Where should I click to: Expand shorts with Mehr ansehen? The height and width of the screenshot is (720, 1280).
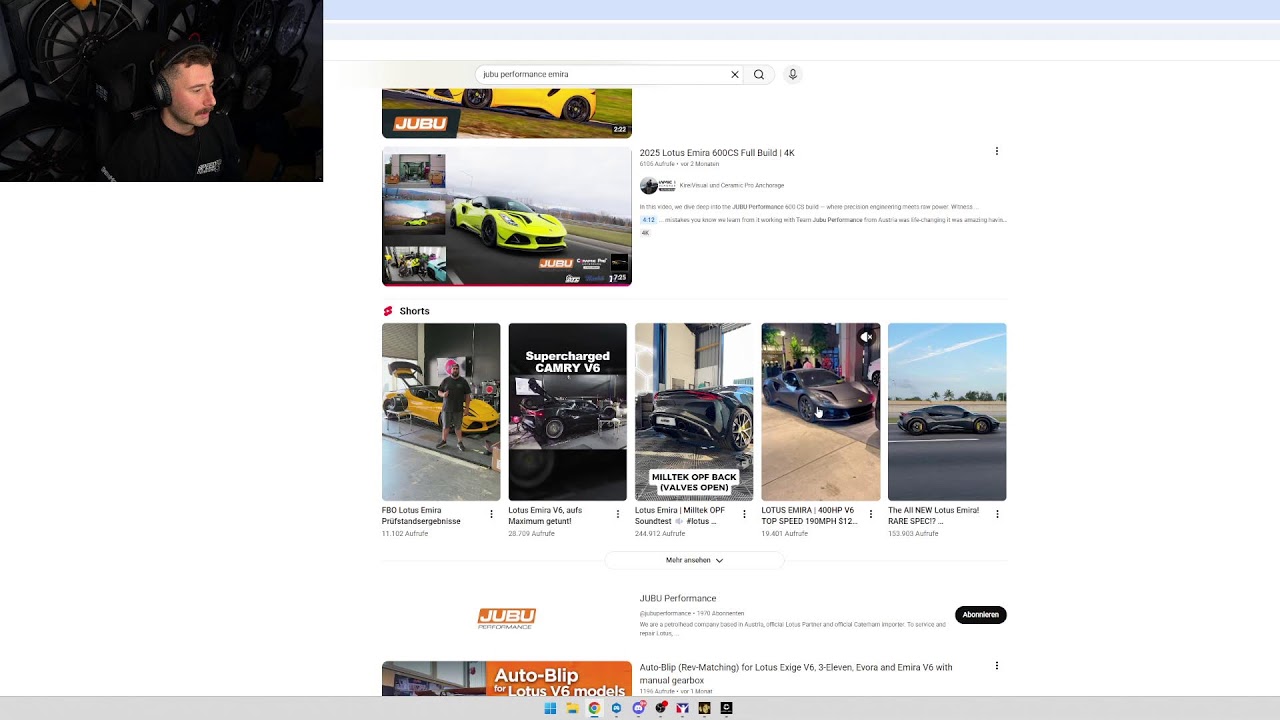coord(694,560)
